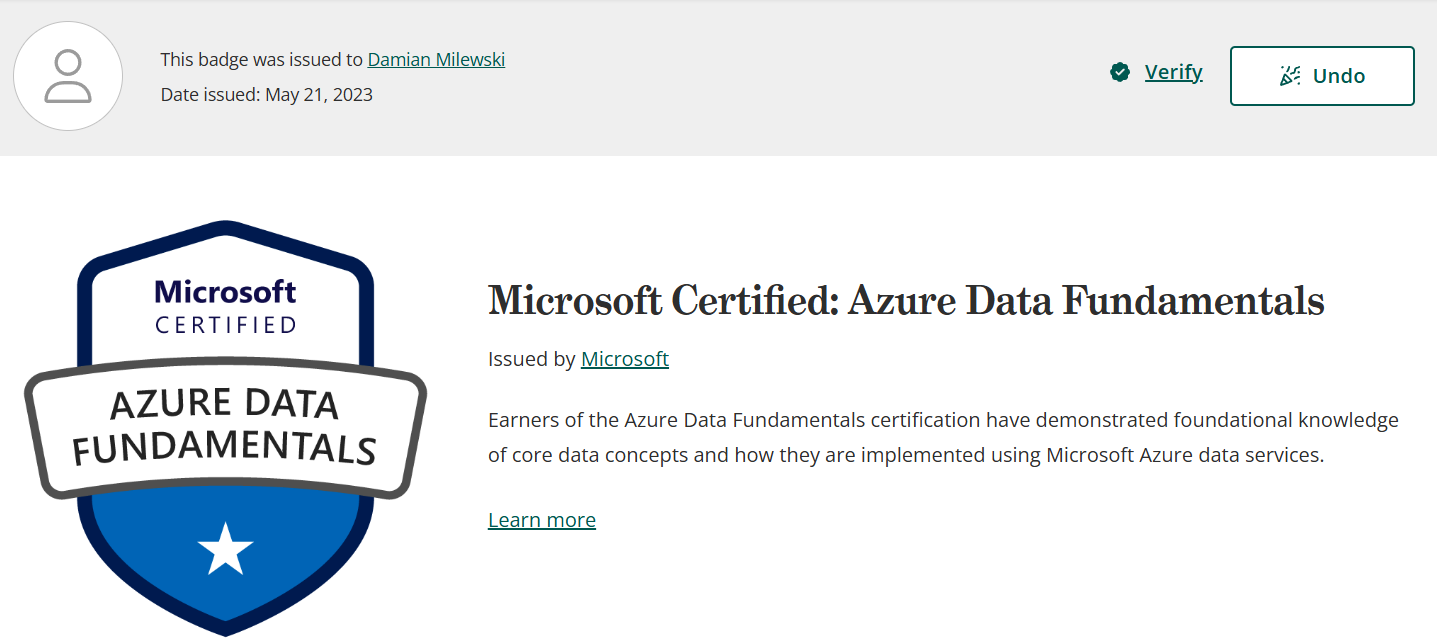This screenshot has height=642, width=1437.
Task: Follow the Learn more link
Action: pos(541,520)
